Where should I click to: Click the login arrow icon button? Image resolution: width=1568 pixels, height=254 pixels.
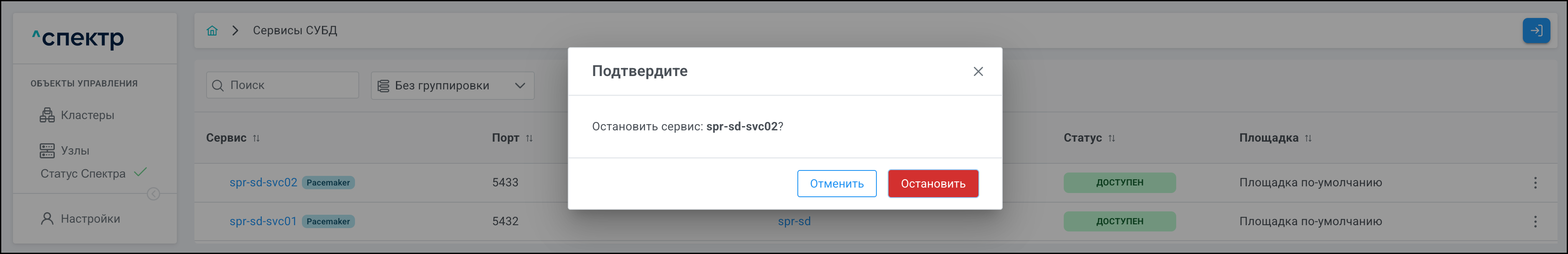(1536, 30)
